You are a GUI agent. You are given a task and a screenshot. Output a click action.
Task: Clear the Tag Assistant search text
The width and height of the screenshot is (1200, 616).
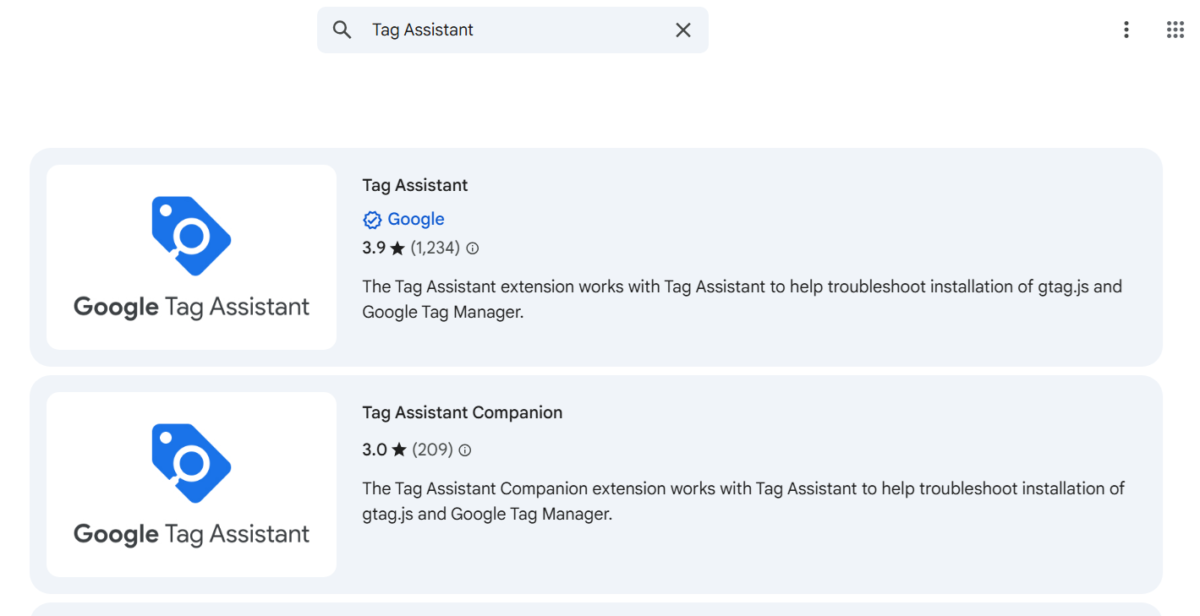683,30
